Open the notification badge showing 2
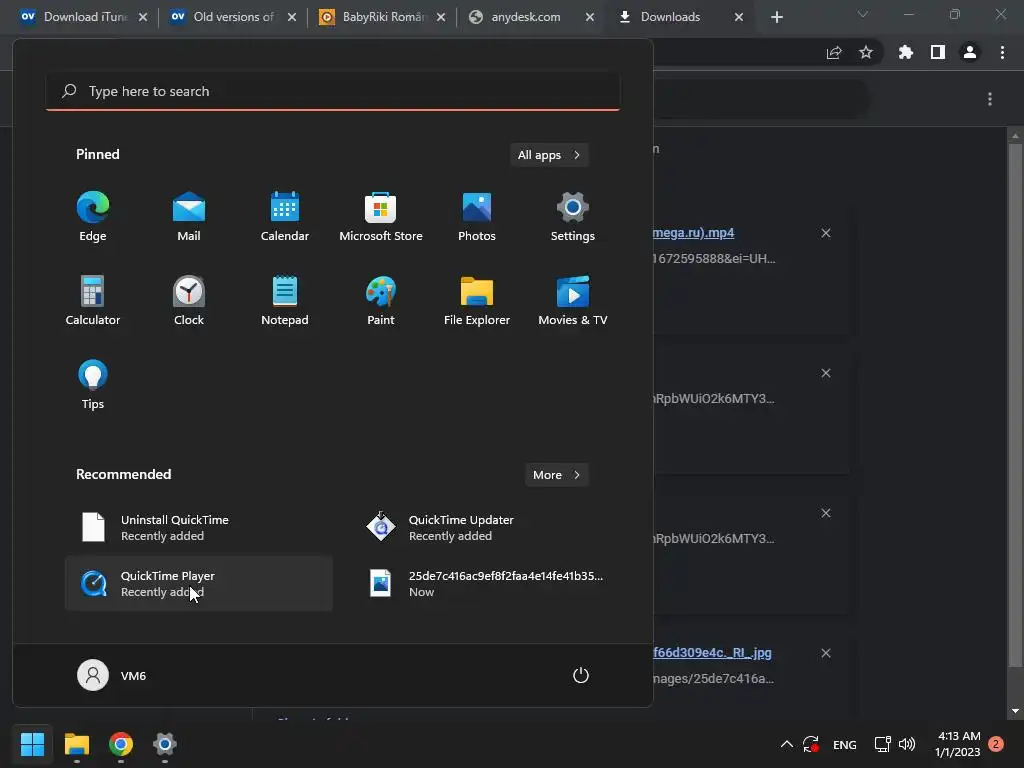Image resolution: width=1024 pixels, height=768 pixels. coord(996,744)
